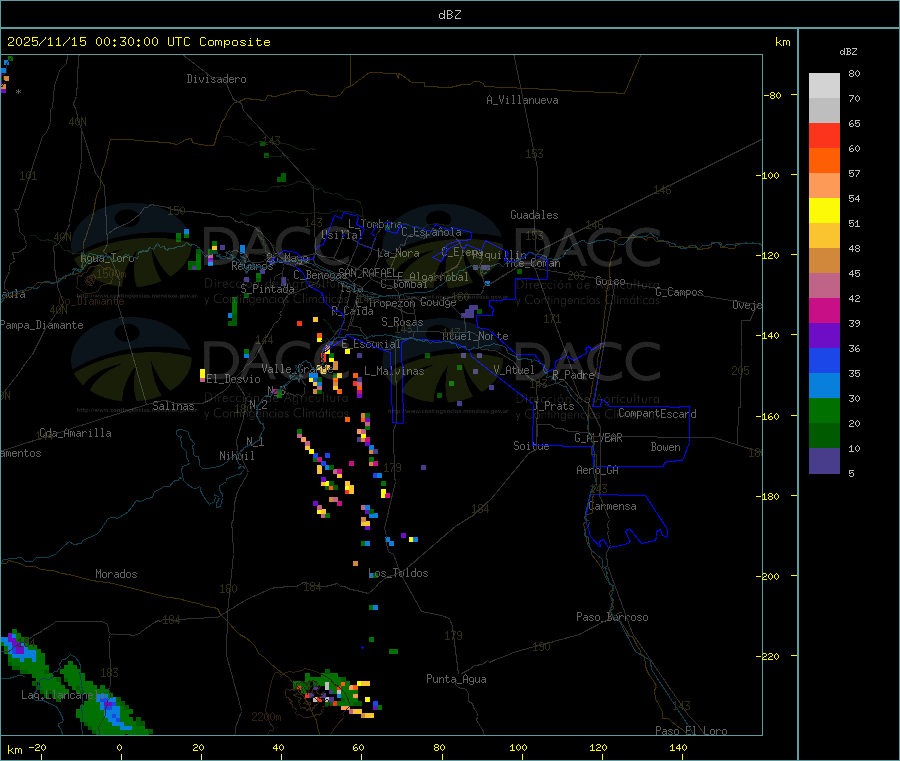
Task: Select the 'Agua_Toro' label
Action: coord(107,258)
